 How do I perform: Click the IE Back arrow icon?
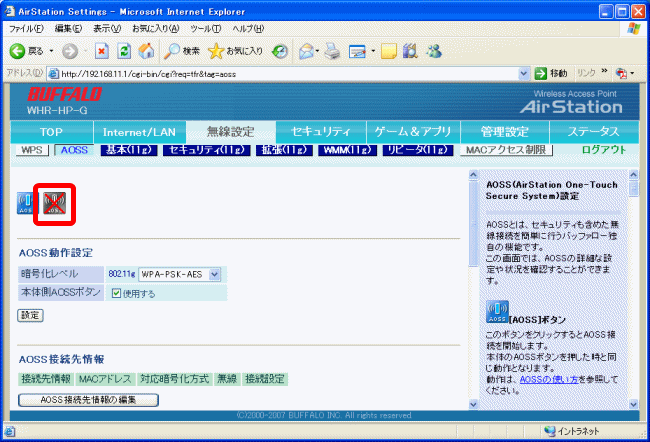click(x=17, y=51)
